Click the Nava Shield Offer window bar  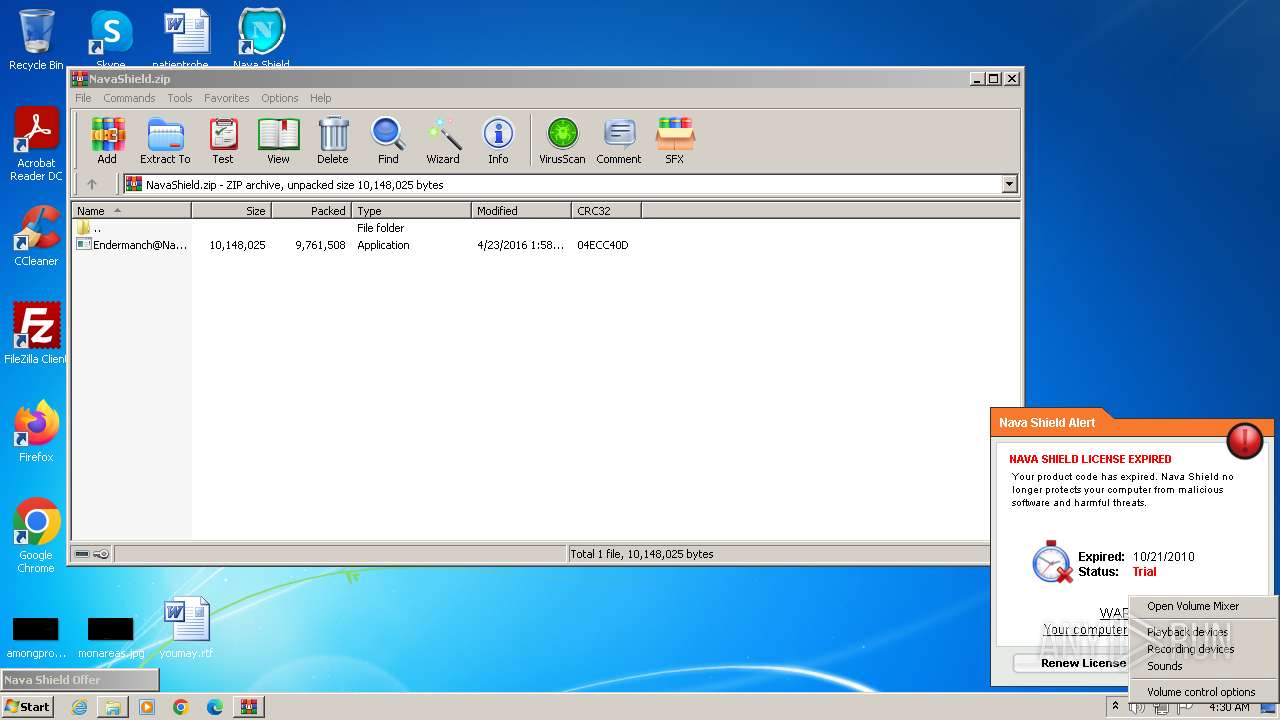coord(80,680)
